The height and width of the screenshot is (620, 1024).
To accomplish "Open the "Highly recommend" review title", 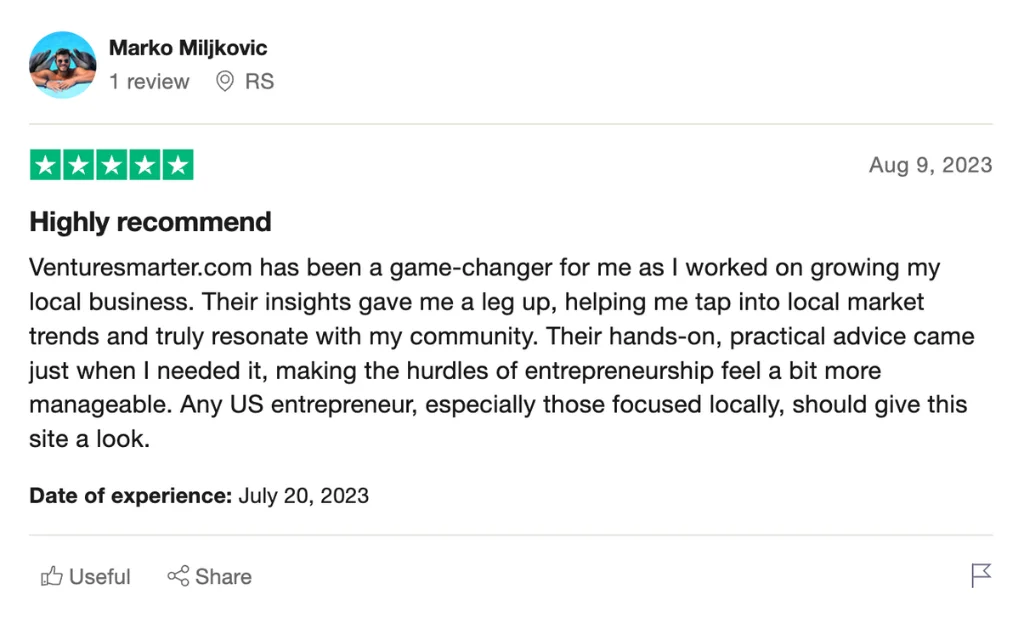I will click(x=150, y=221).
